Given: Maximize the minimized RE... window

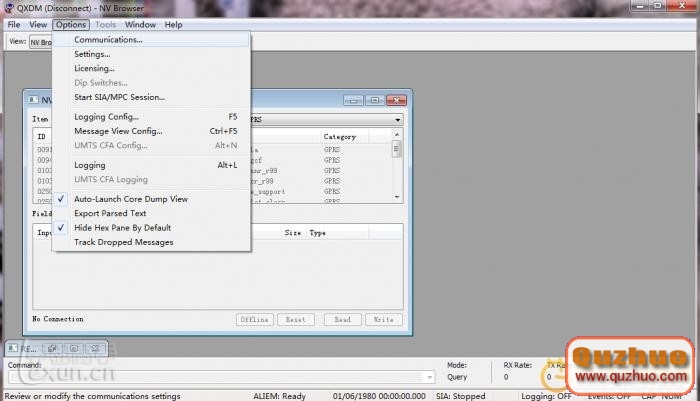Looking at the screenshot, I should click(x=74, y=348).
